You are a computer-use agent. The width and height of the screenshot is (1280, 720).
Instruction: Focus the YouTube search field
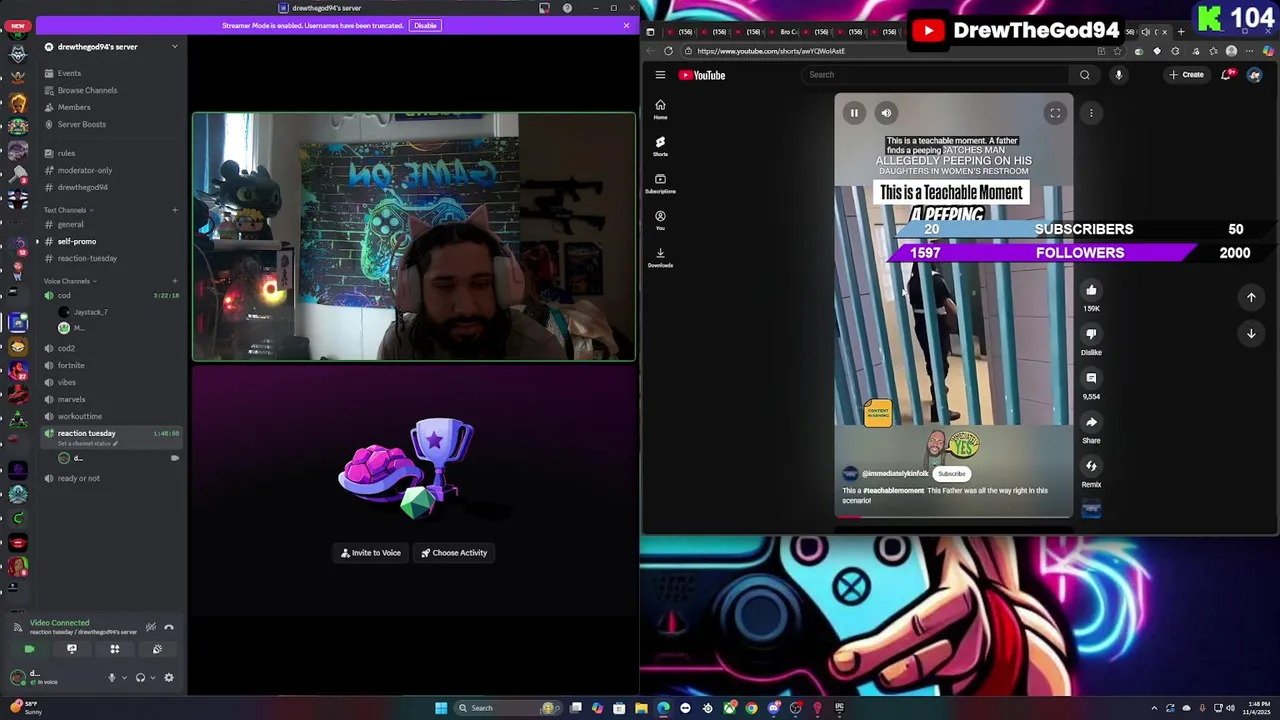(935, 75)
